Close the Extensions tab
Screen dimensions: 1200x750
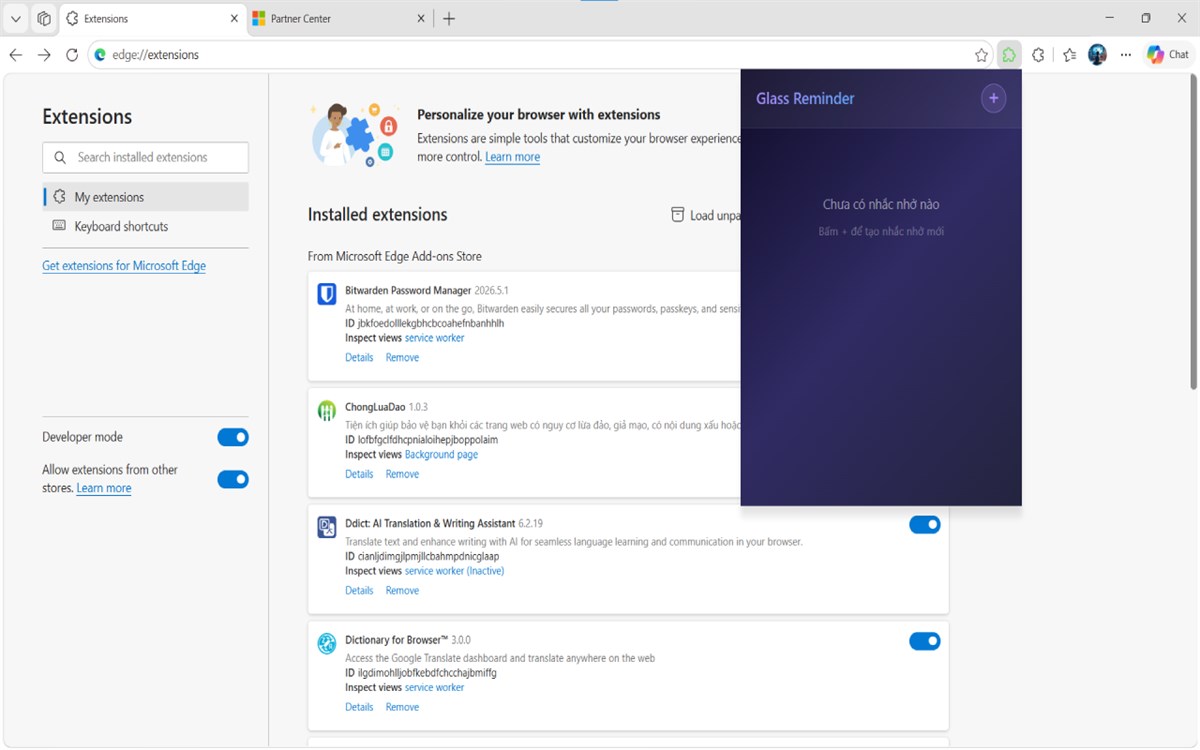(234, 18)
